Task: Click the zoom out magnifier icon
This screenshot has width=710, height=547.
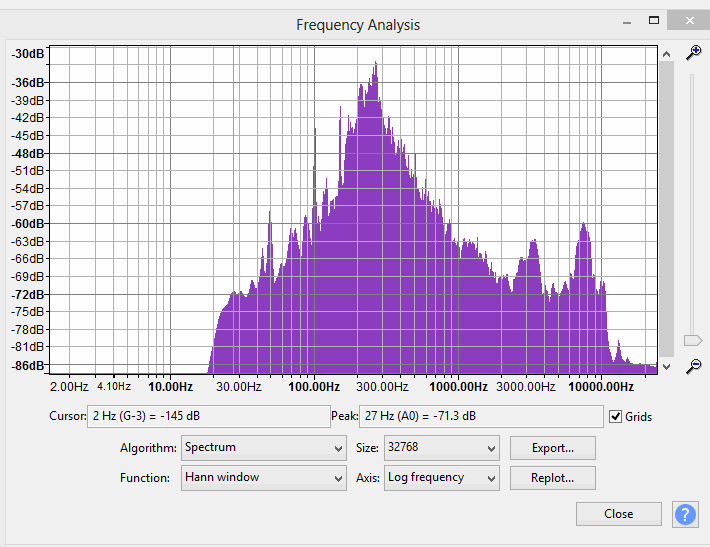Action: tap(693, 366)
